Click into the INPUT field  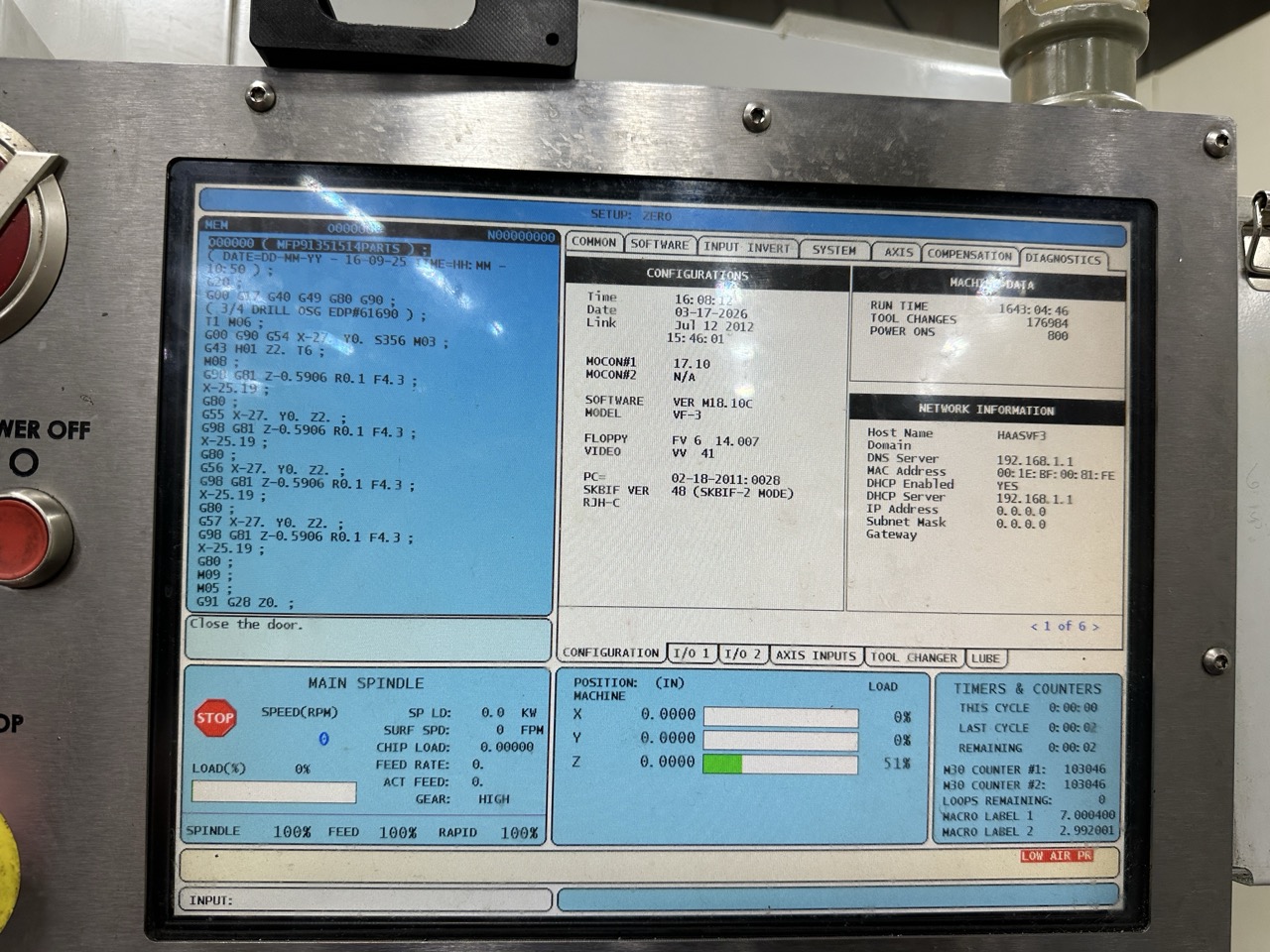(x=367, y=900)
